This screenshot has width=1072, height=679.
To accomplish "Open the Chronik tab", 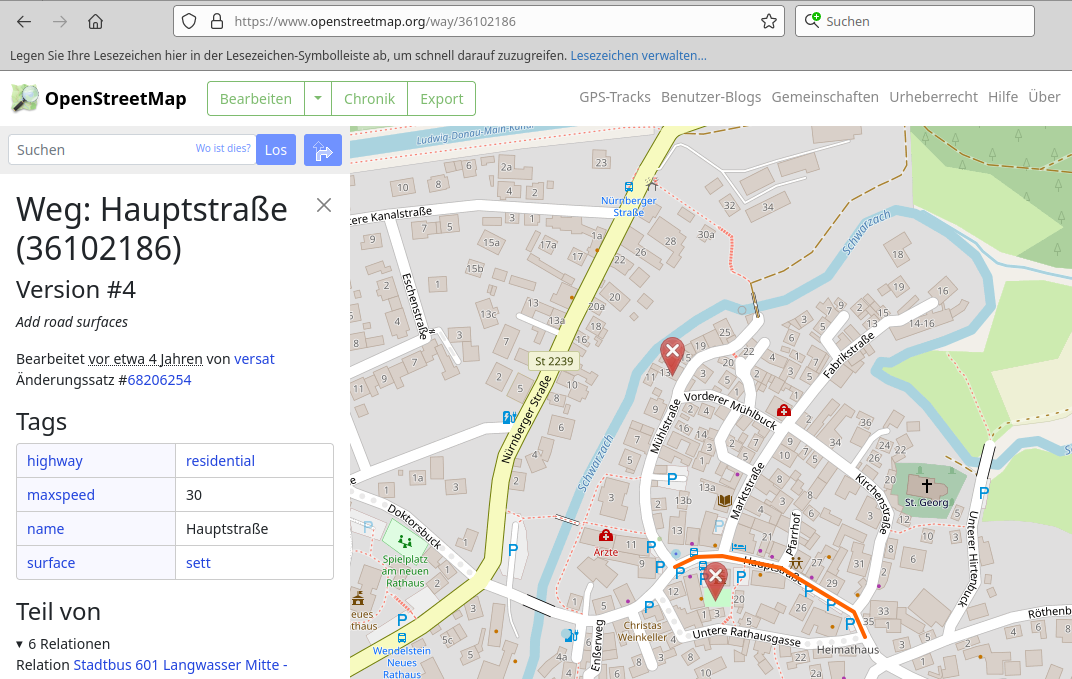I will [x=369, y=98].
